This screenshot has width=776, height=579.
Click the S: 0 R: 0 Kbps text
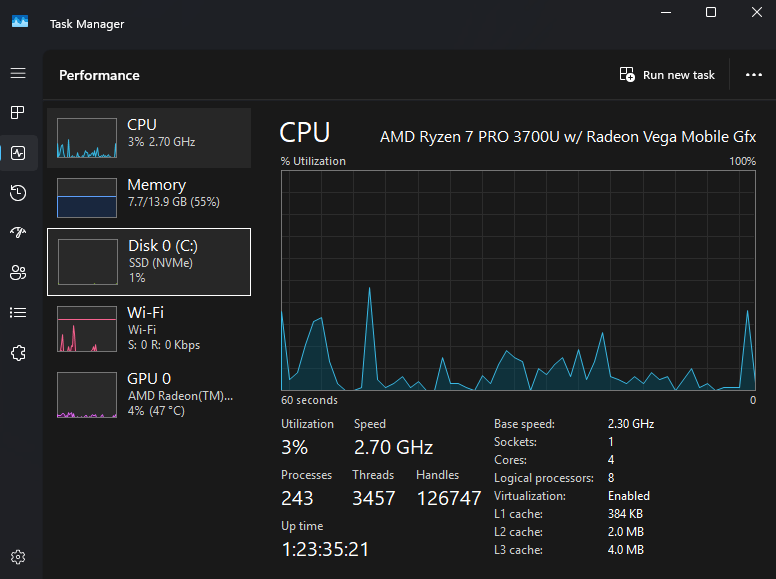pos(164,345)
